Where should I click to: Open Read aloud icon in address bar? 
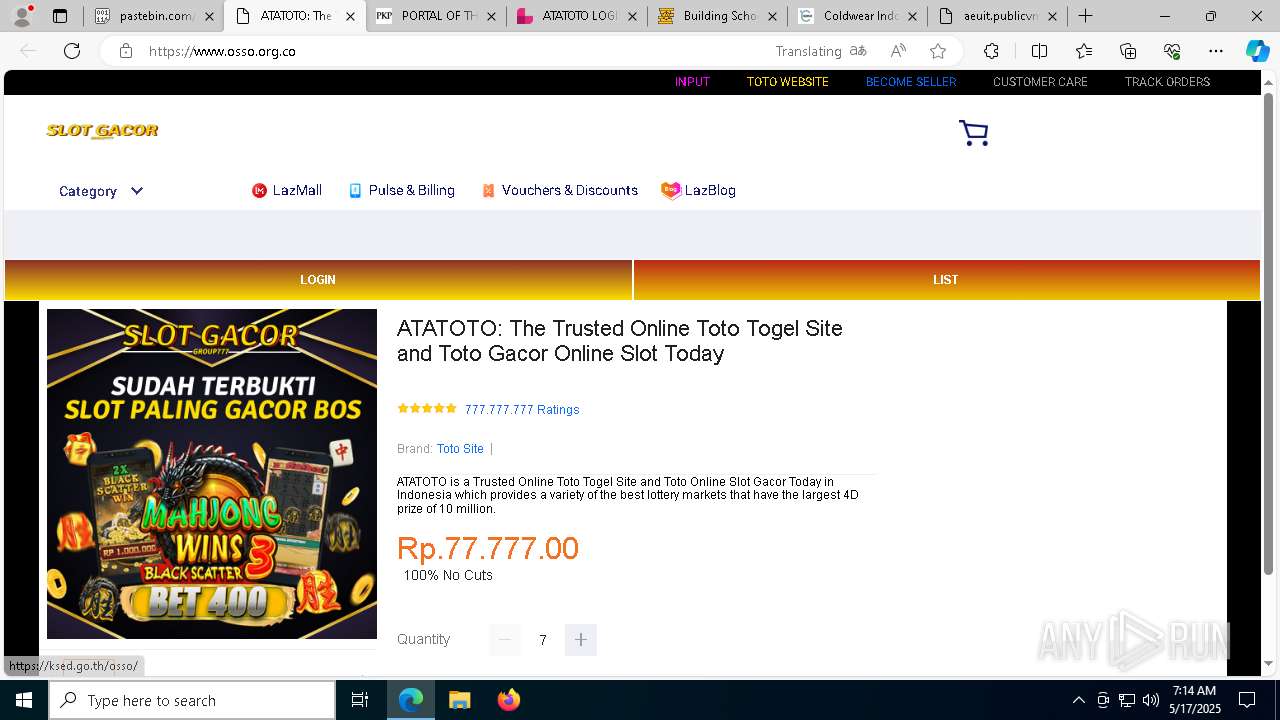pos(898,51)
